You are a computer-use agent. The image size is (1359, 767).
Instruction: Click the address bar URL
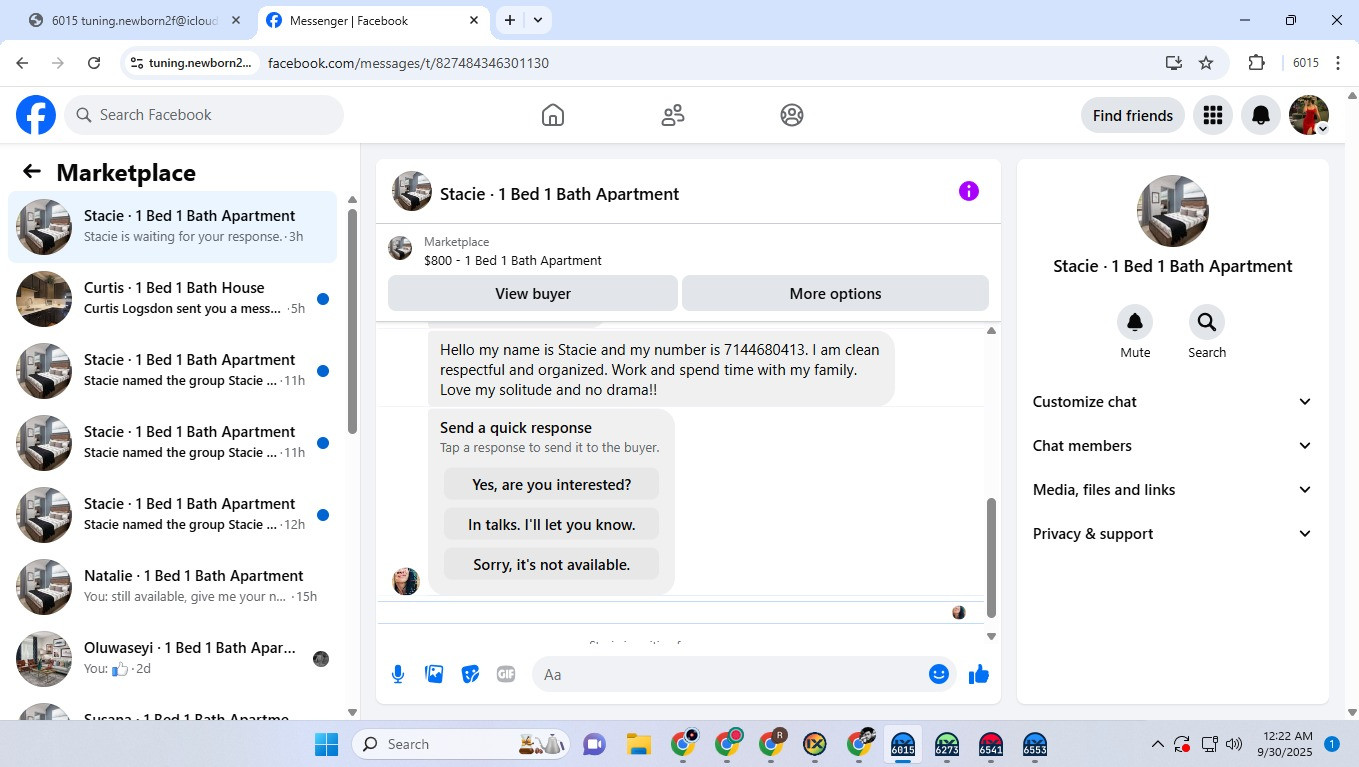pos(408,63)
